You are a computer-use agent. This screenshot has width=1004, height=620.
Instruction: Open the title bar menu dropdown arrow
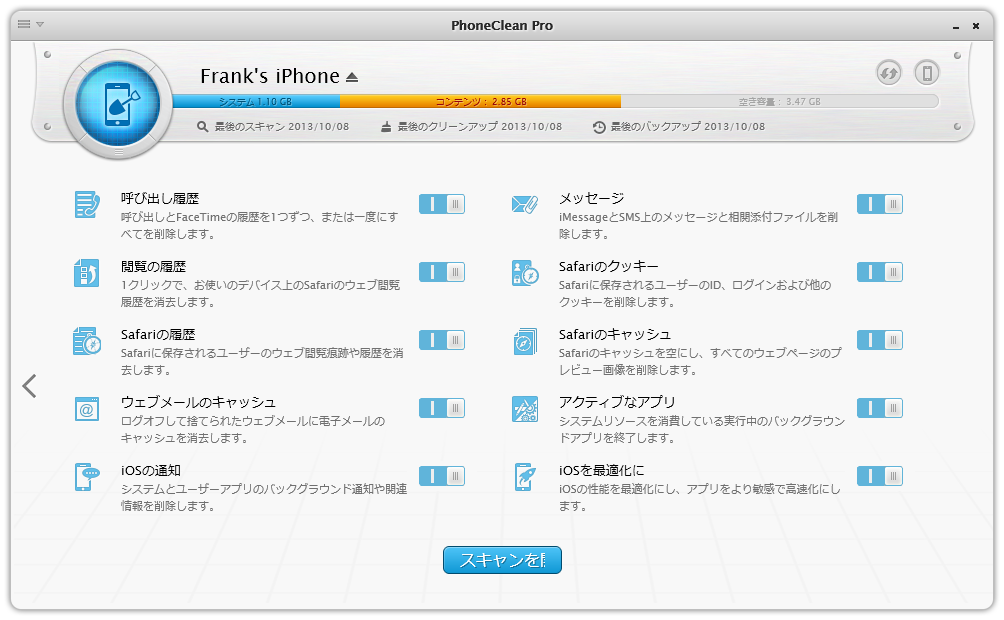tap(40, 24)
